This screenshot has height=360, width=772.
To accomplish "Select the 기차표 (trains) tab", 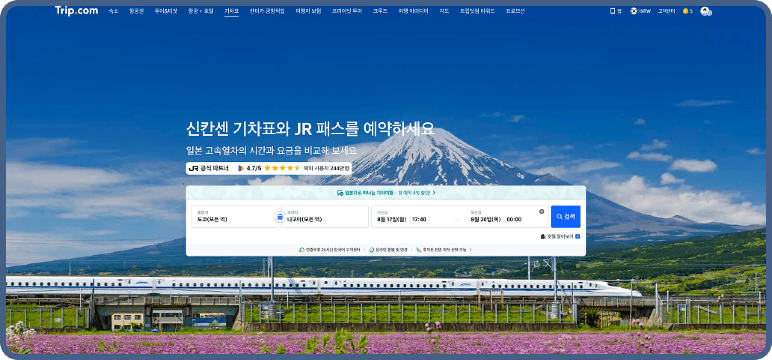I will [231, 11].
